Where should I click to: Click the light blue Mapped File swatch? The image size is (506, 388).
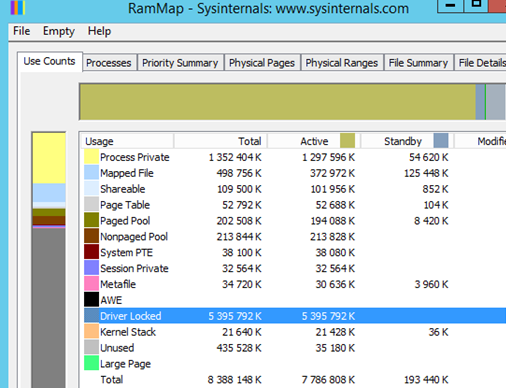pyautogui.click(x=91, y=173)
